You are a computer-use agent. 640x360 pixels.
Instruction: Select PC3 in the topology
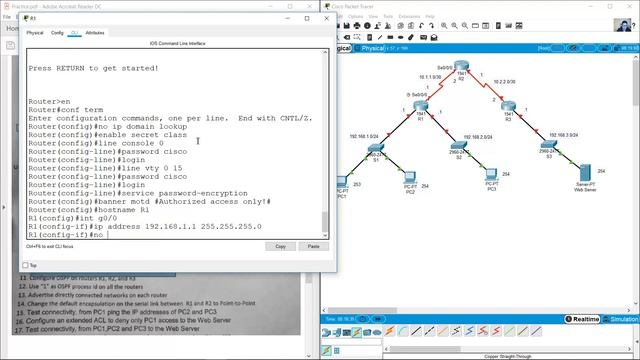point(491,174)
